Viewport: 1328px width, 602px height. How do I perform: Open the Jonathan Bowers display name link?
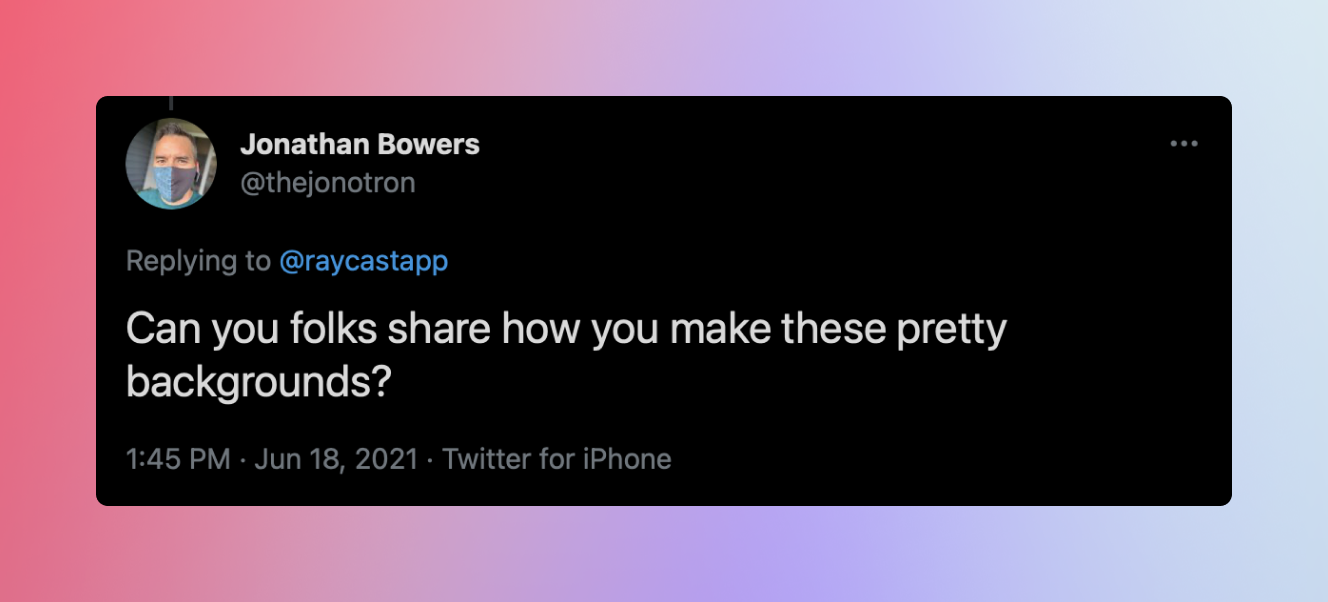click(360, 144)
